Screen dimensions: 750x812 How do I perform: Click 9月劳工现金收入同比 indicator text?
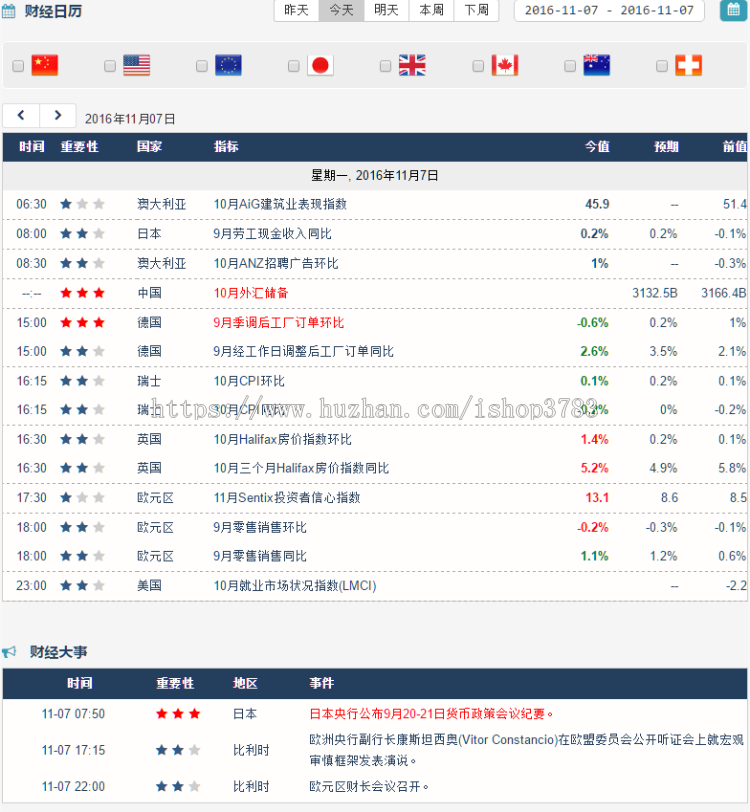[x=272, y=234]
